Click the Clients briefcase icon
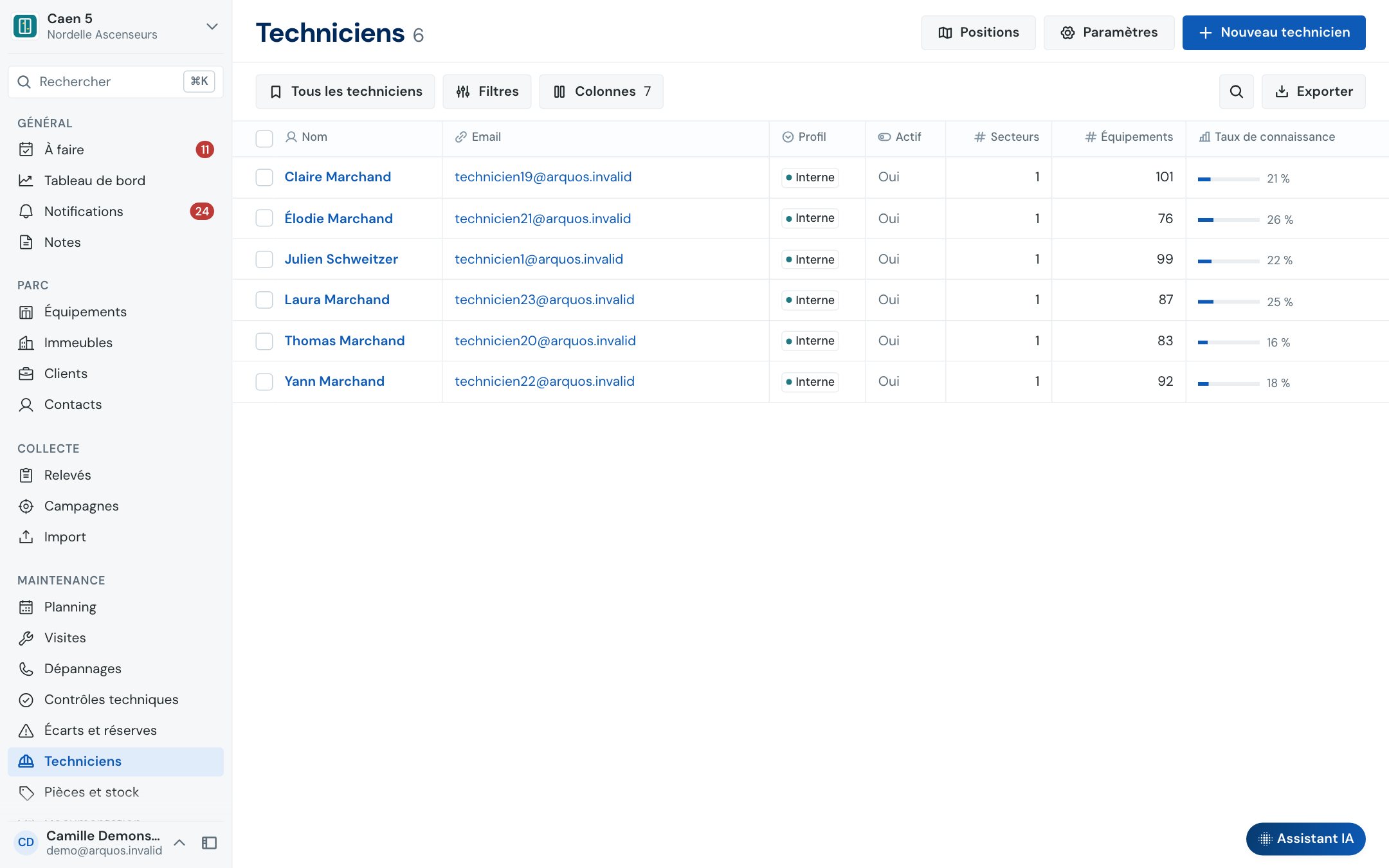 [x=26, y=374]
